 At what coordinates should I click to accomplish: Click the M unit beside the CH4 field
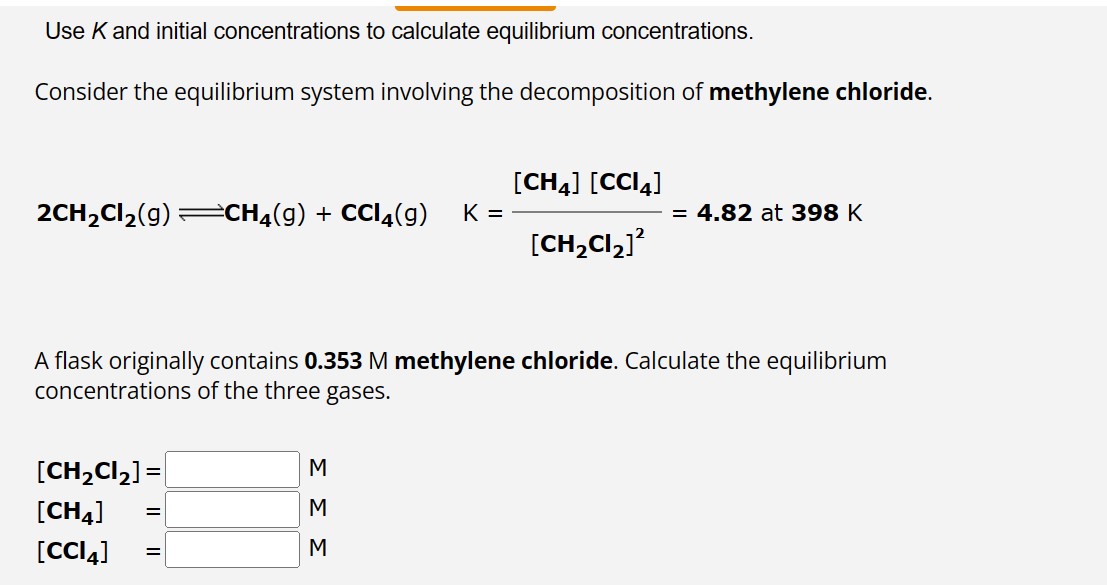[316, 508]
